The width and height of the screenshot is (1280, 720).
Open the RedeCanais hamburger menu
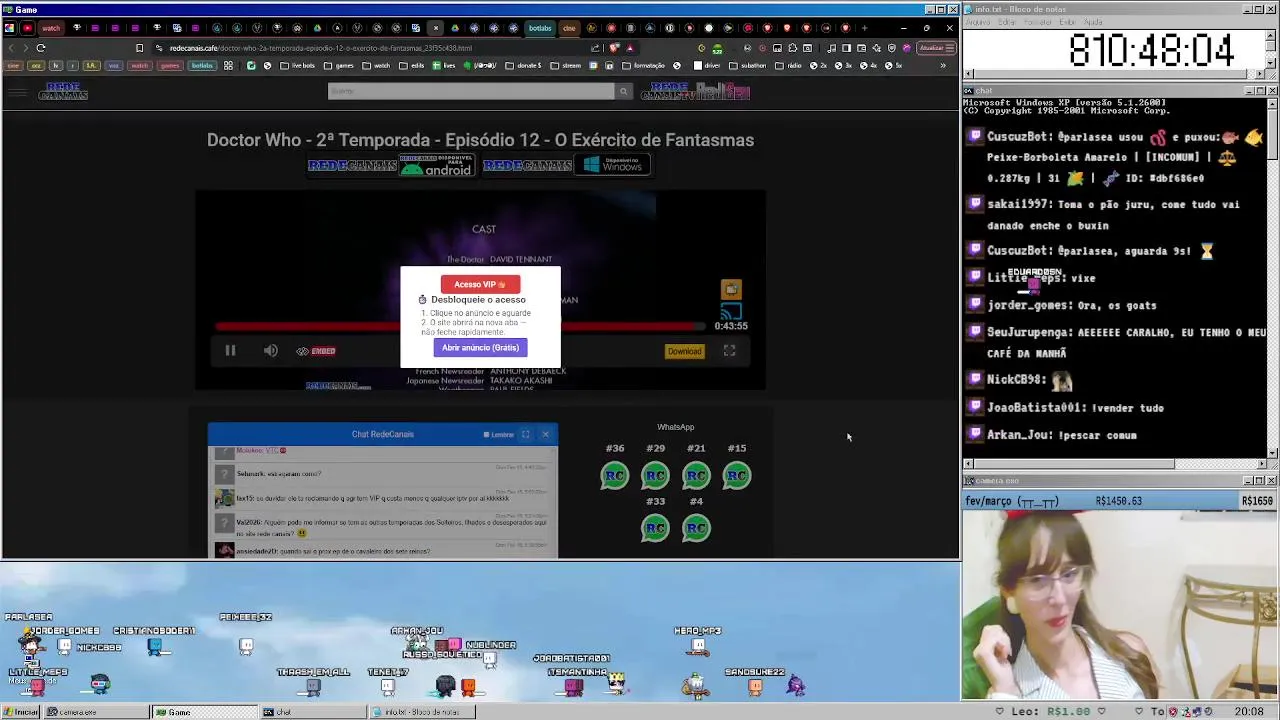click(17, 93)
